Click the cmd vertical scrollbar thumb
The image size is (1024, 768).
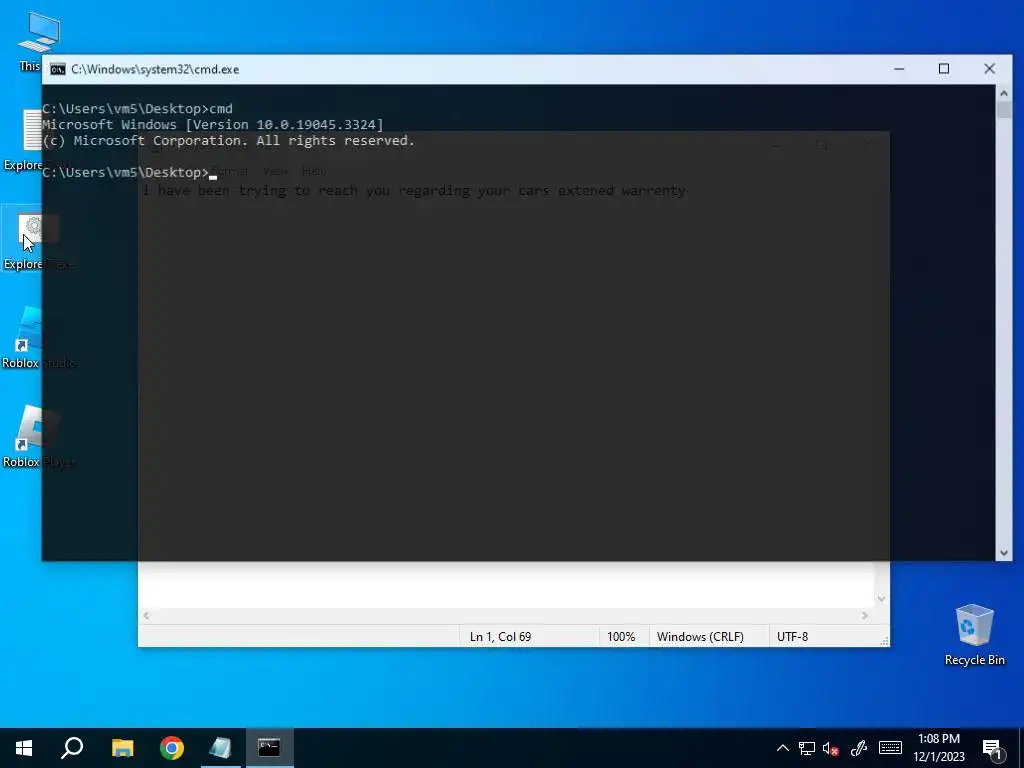click(1004, 109)
